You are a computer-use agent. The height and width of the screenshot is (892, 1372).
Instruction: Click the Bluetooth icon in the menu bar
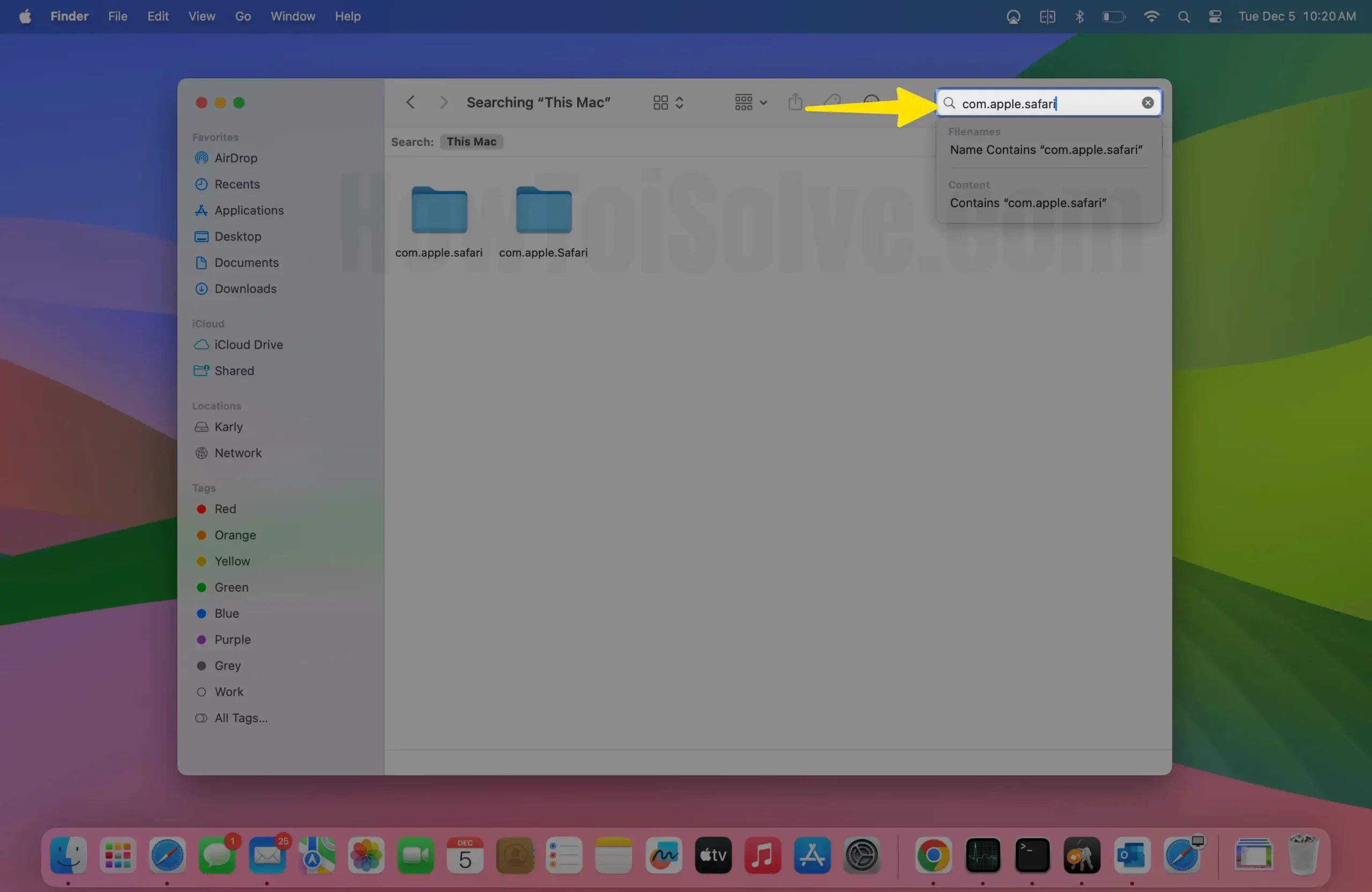(x=1079, y=16)
